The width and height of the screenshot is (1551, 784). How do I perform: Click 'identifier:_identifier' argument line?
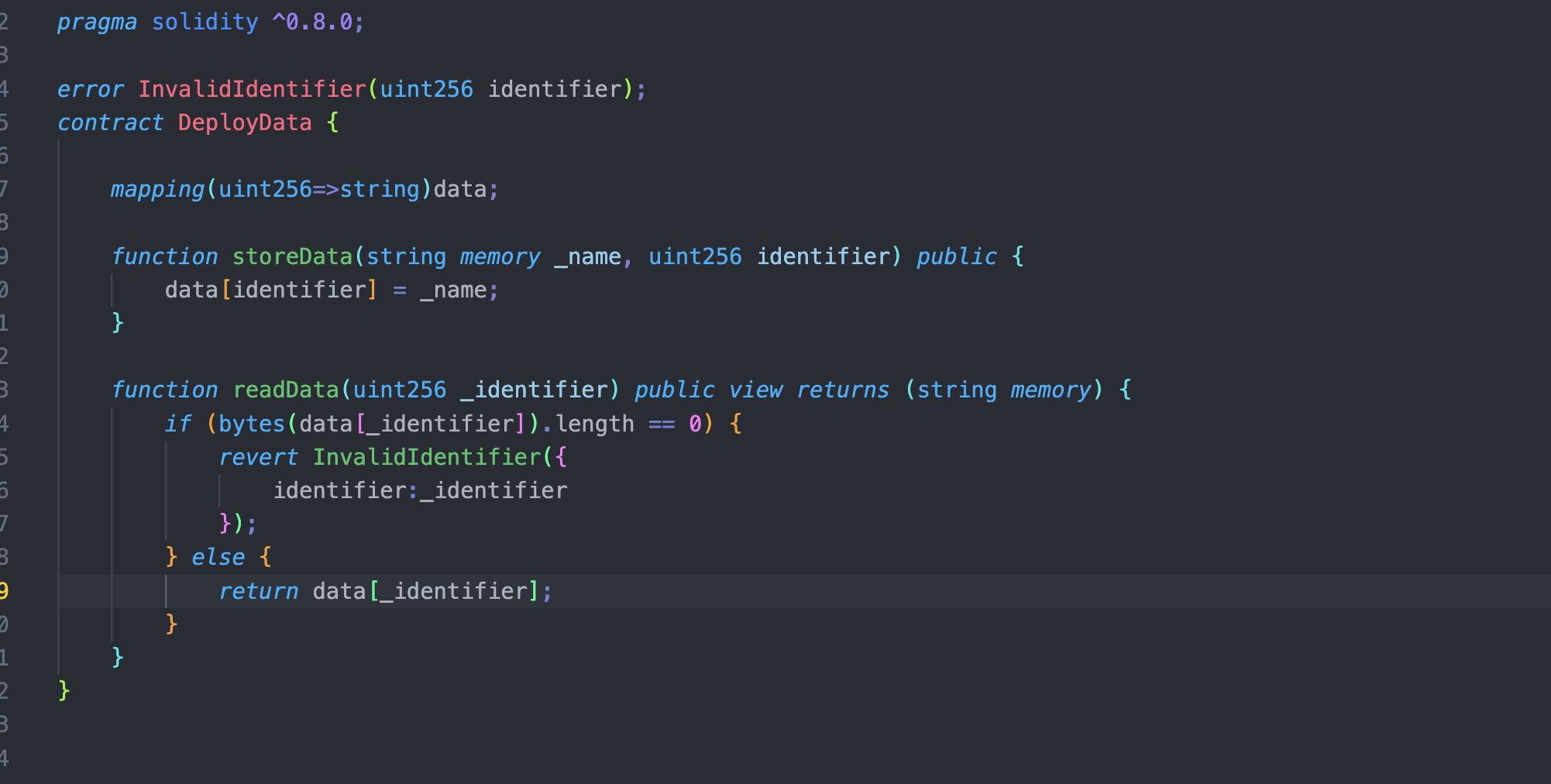click(x=420, y=490)
